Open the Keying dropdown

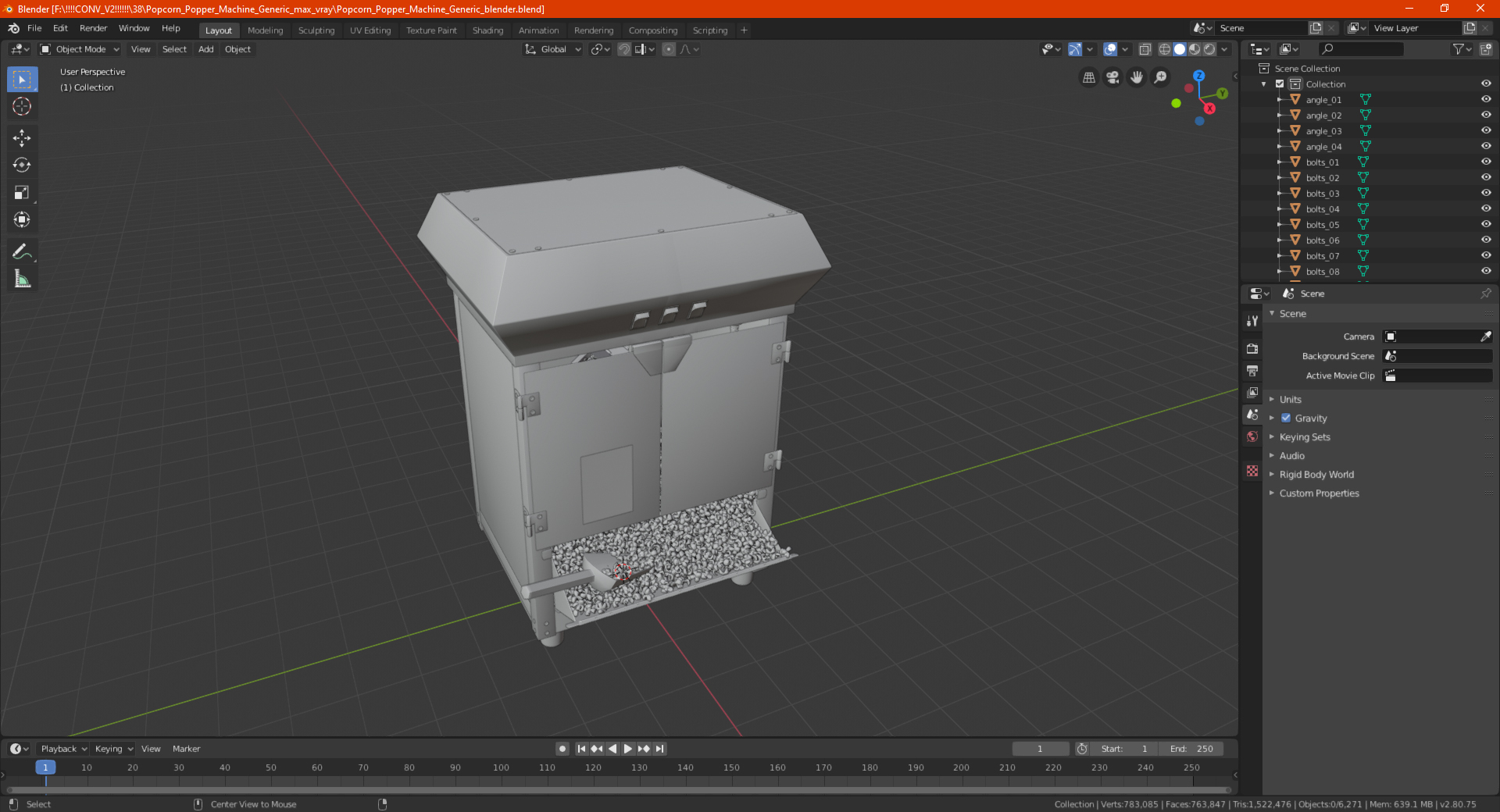[113, 749]
